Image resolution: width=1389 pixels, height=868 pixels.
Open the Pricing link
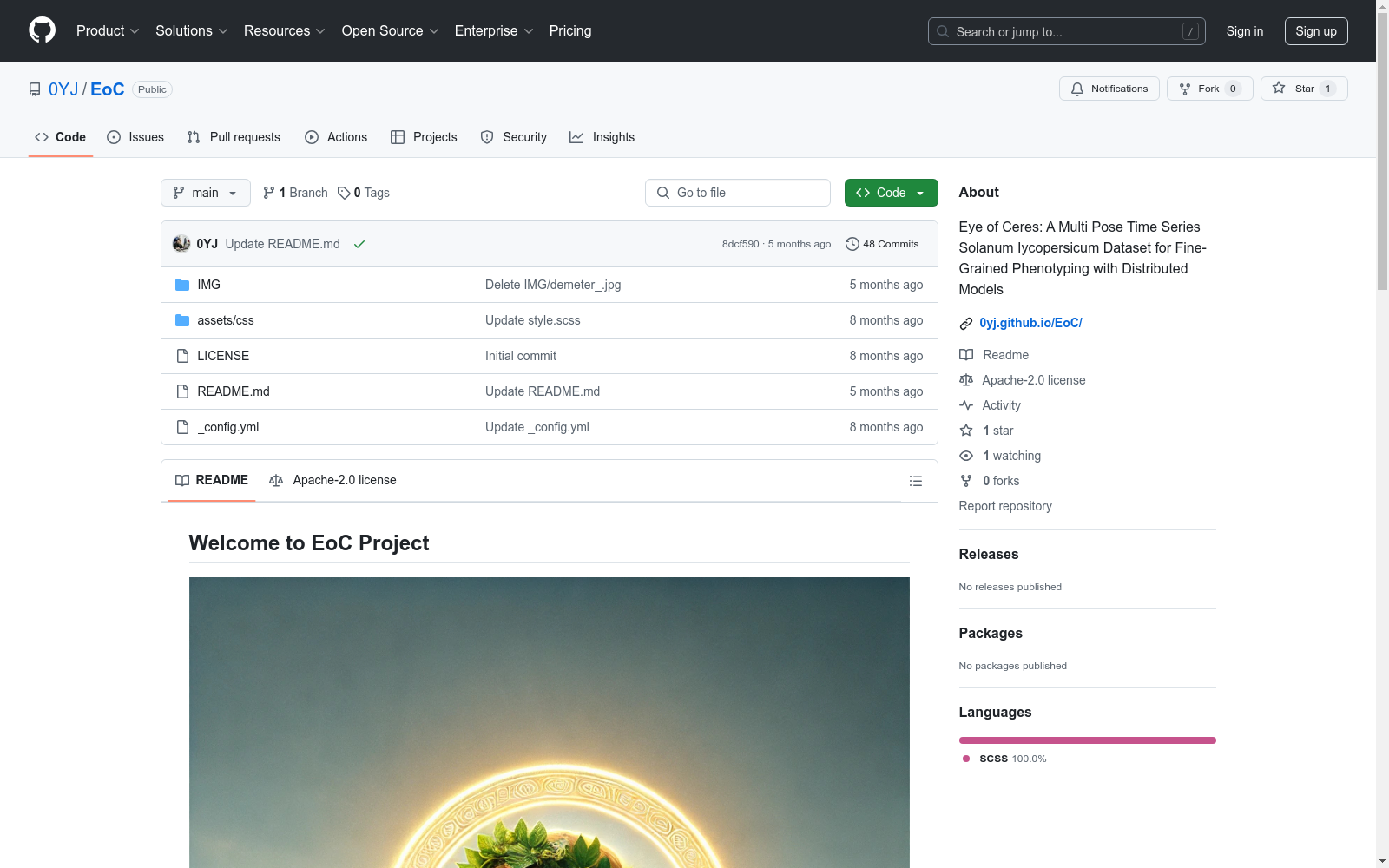[570, 31]
